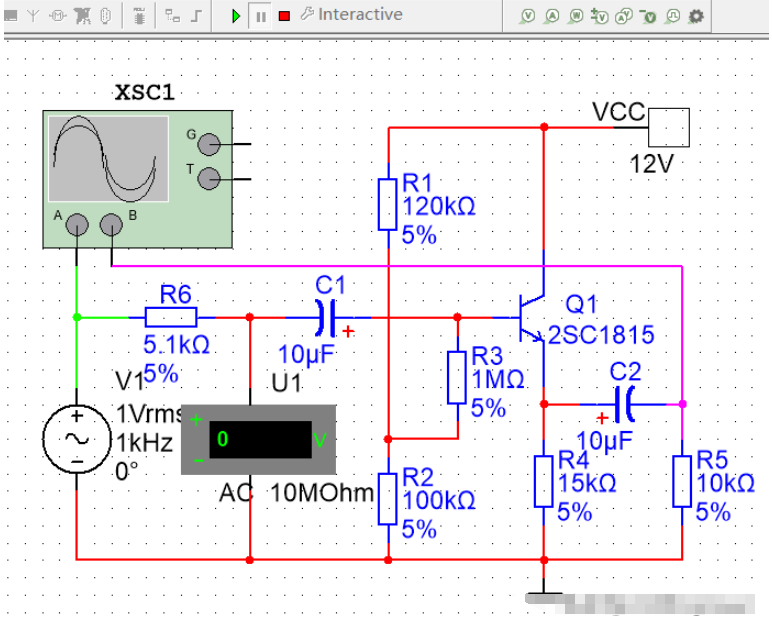This screenshot has width=772, height=620.
Task: Click the 10µF value of C2
Action: 604,441
